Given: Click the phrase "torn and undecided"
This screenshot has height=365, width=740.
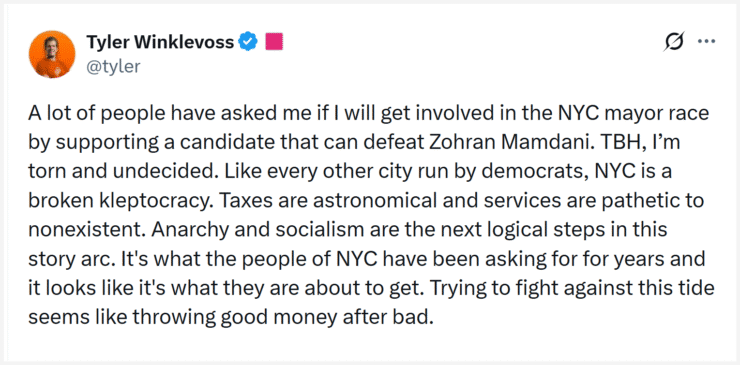Looking at the screenshot, I should (119, 171).
